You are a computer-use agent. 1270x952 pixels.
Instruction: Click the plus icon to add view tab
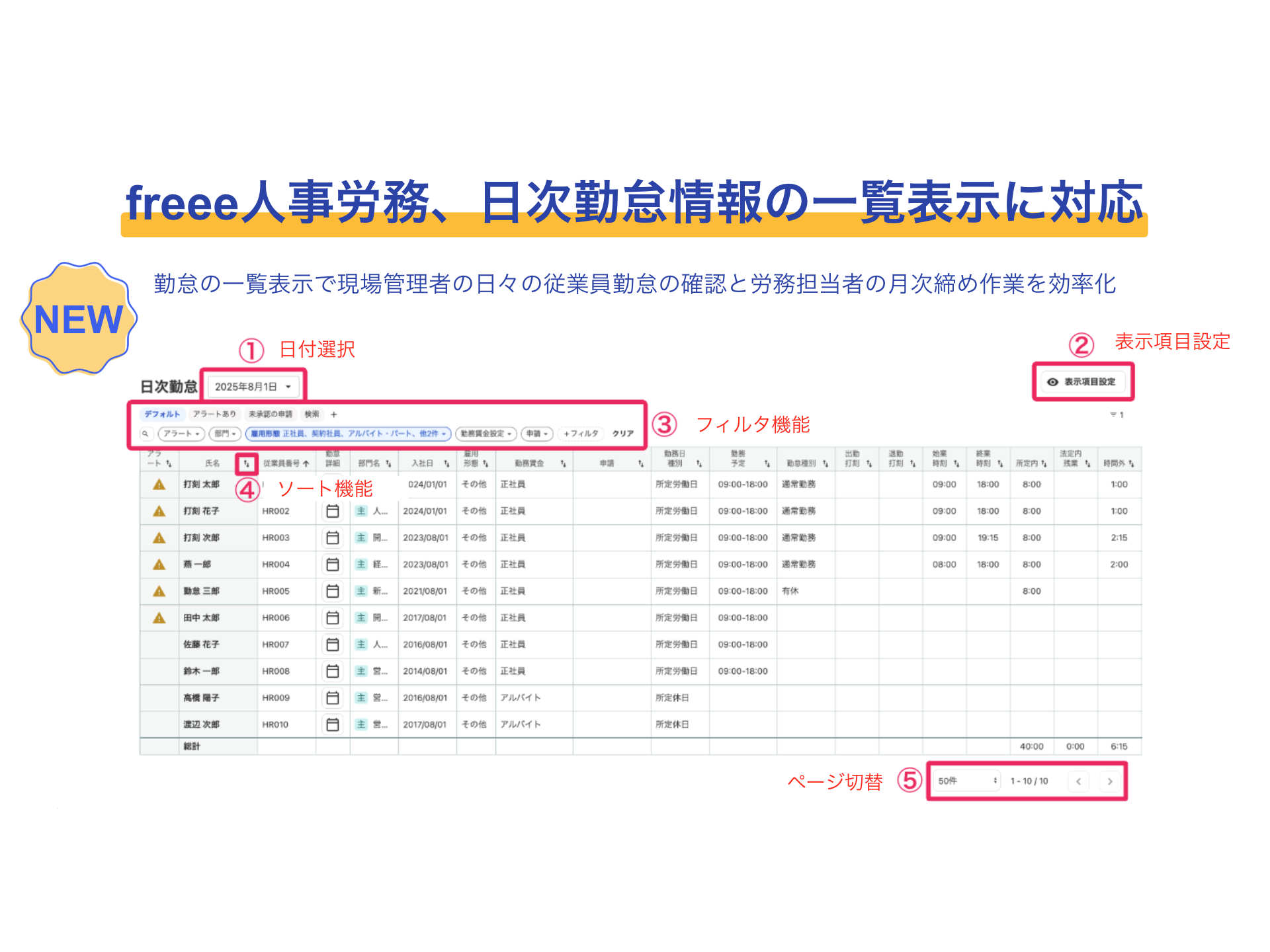coord(334,415)
